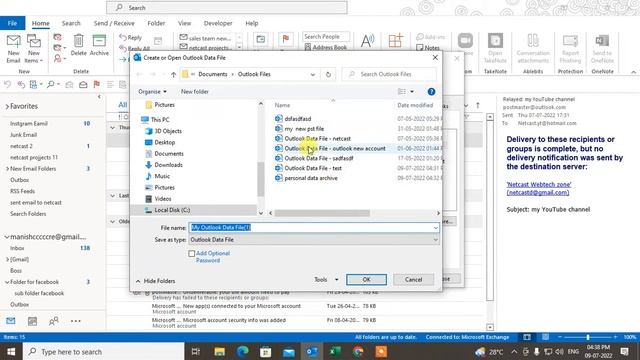Image resolution: width=640 pixels, height=360 pixels.
Task: Select file 'personal data archive'
Action: click(311, 178)
